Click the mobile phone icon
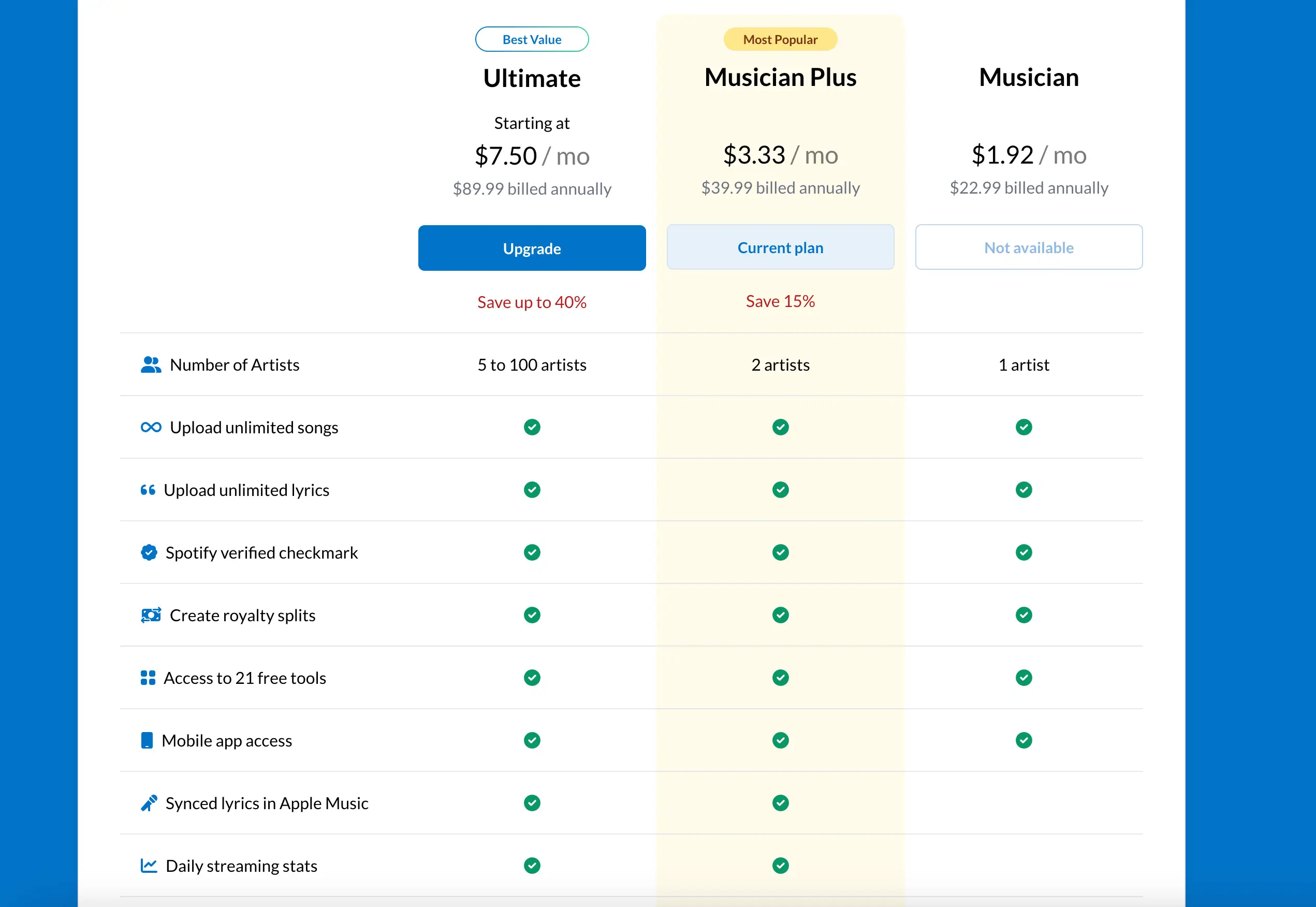 click(147, 740)
